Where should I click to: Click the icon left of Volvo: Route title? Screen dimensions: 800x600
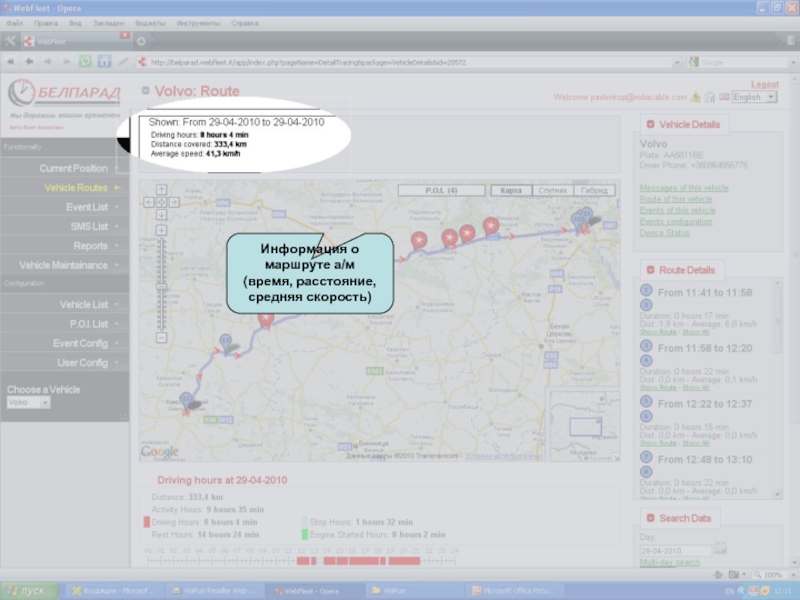[145, 90]
